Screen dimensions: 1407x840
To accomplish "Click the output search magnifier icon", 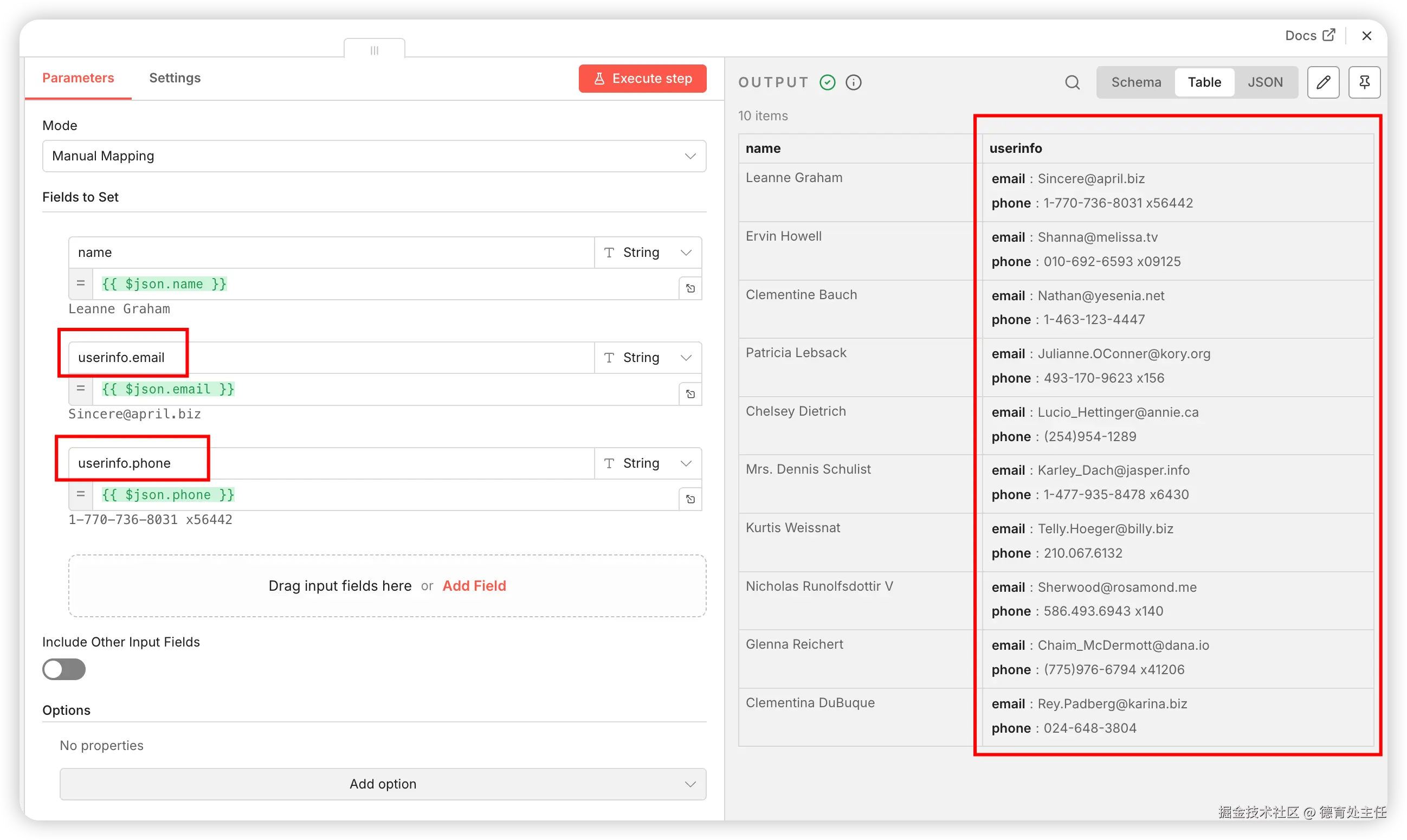I will coord(1072,82).
